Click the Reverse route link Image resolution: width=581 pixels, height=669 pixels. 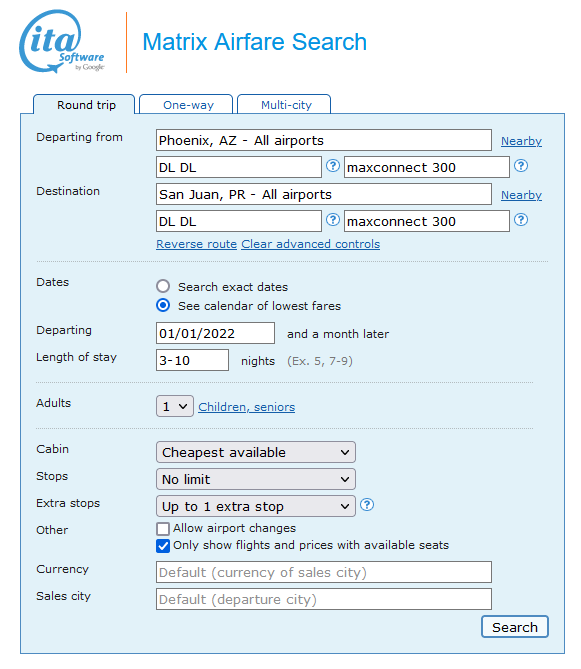pyautogui.click(x=197, y=244)
